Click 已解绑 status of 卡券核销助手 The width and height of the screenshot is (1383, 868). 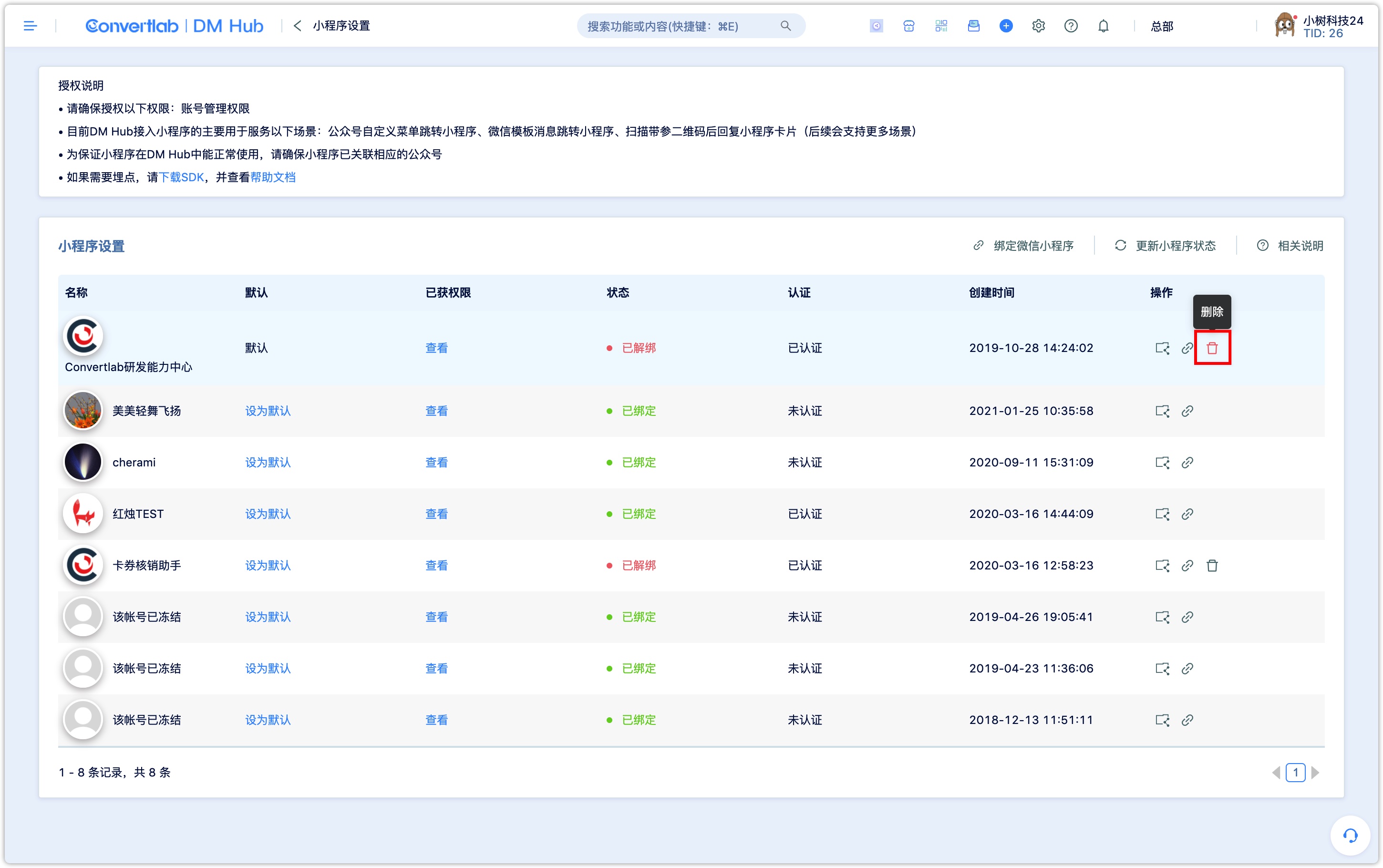click(639, 566)
